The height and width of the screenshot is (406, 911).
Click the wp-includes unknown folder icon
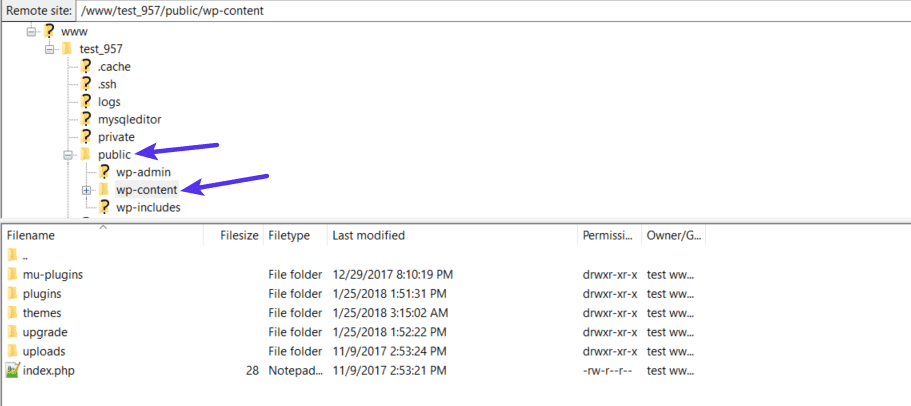[x=104, y=207]
